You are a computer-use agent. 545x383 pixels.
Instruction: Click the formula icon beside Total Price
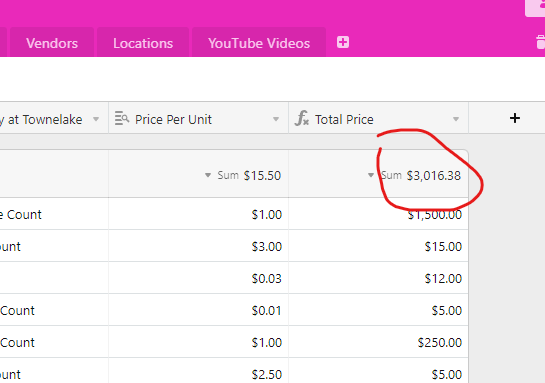pos(302,118)
